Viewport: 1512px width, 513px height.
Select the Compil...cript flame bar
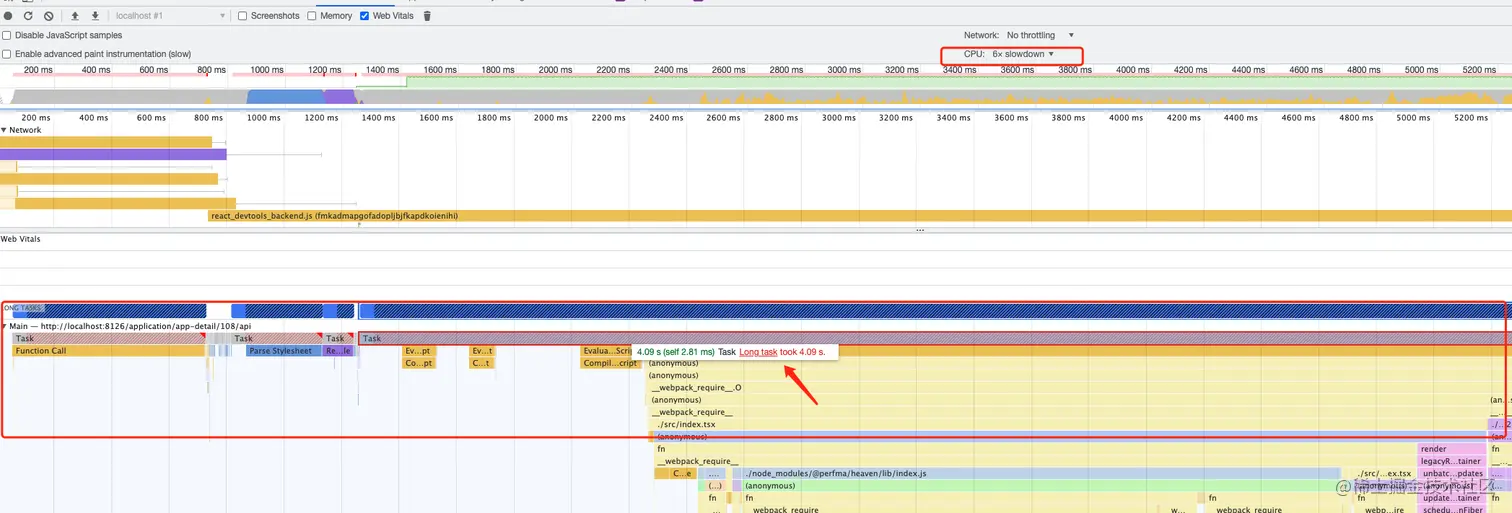[x=610, y=363]
